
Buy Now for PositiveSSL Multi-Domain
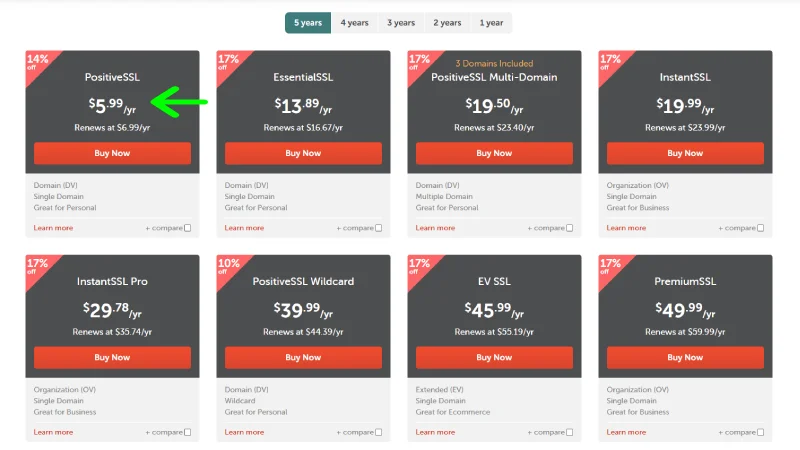(x=494, y=153)
